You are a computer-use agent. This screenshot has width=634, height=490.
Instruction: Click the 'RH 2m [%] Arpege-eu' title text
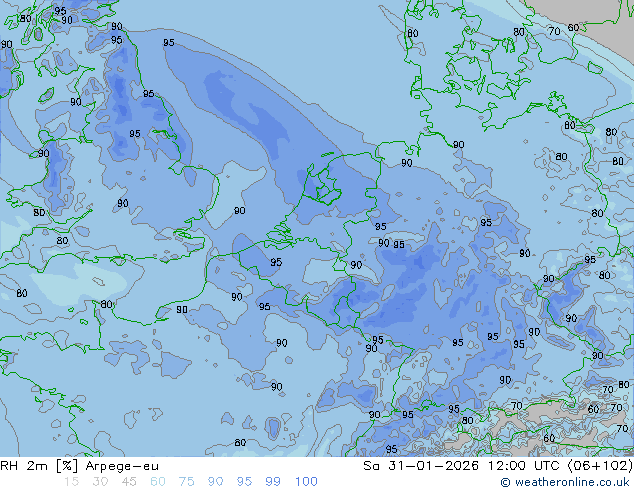(79, 466)
